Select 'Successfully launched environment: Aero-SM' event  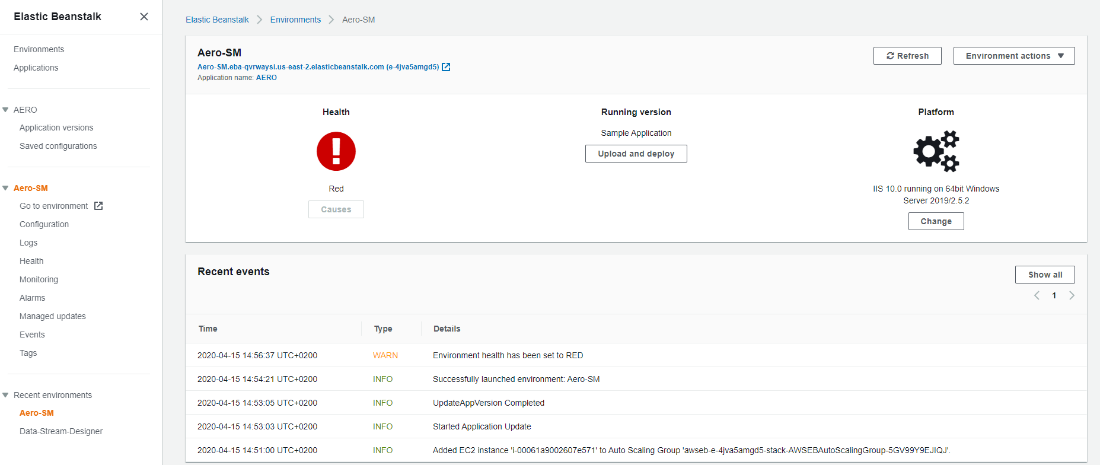[x=517, y=379]
